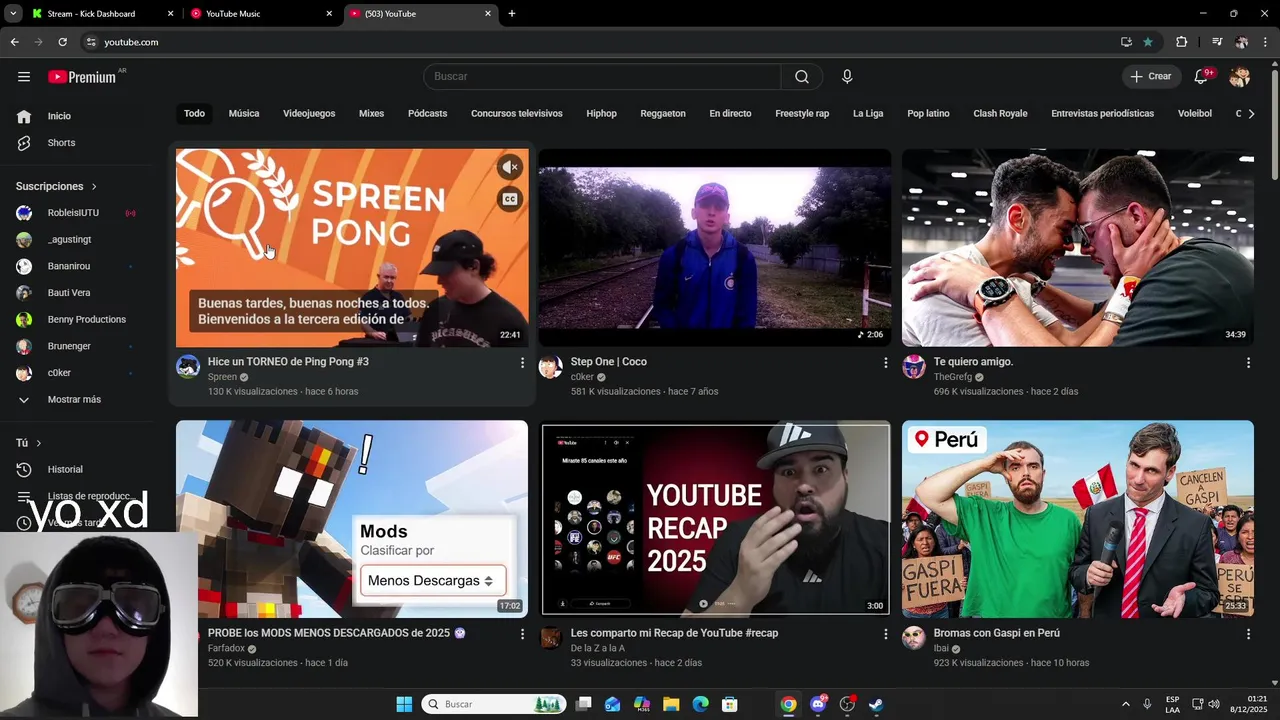The height and width of the screenshot is (720, 1280).
Task: Select the Todo chip
Action: [x=194, y=114]
